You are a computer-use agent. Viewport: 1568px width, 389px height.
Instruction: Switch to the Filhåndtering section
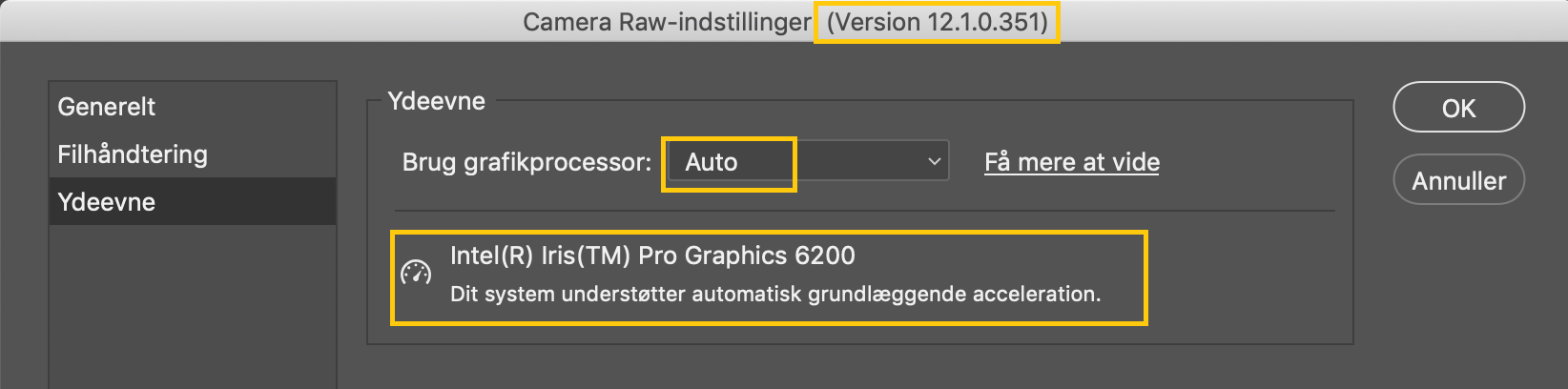coord(133,154)
